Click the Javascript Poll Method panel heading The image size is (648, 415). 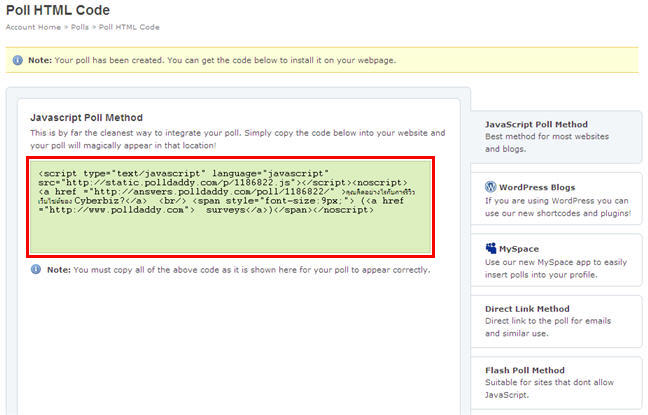click(86, 117)
